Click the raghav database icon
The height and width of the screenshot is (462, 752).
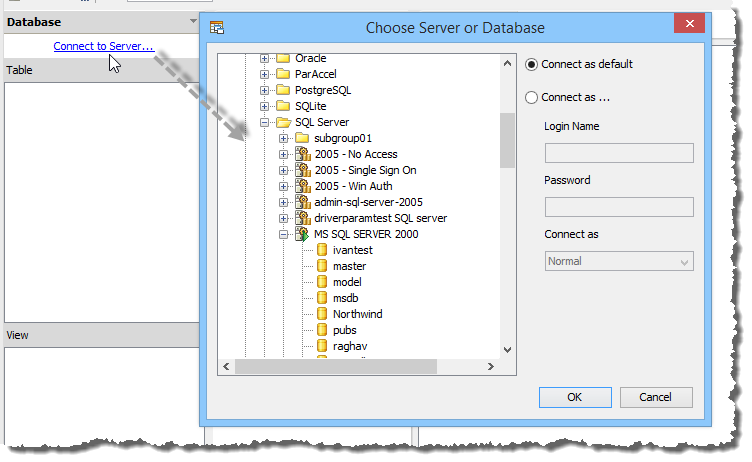(322, 346)
